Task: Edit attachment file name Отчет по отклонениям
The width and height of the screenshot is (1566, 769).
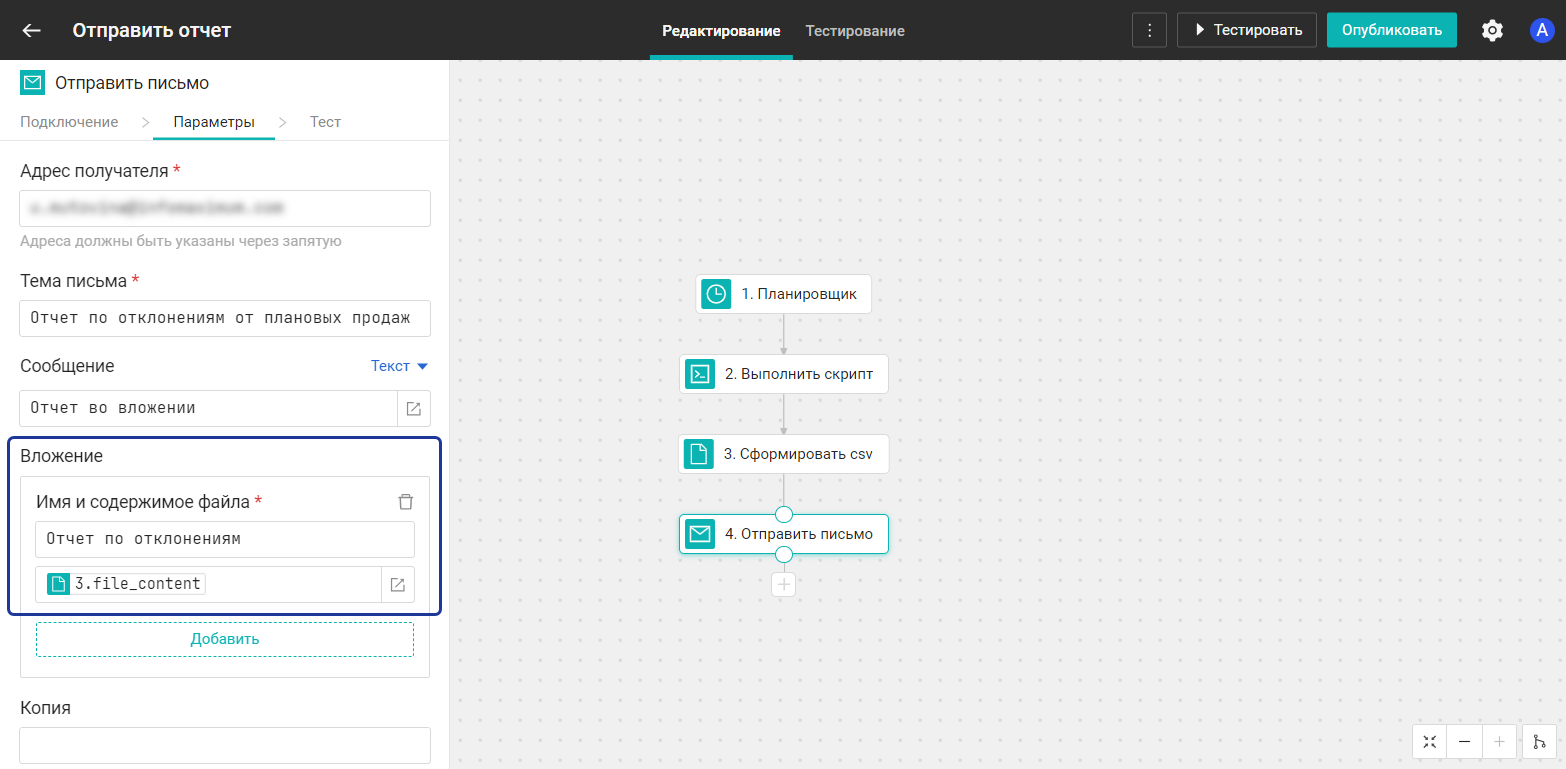Action: (225, 539)
